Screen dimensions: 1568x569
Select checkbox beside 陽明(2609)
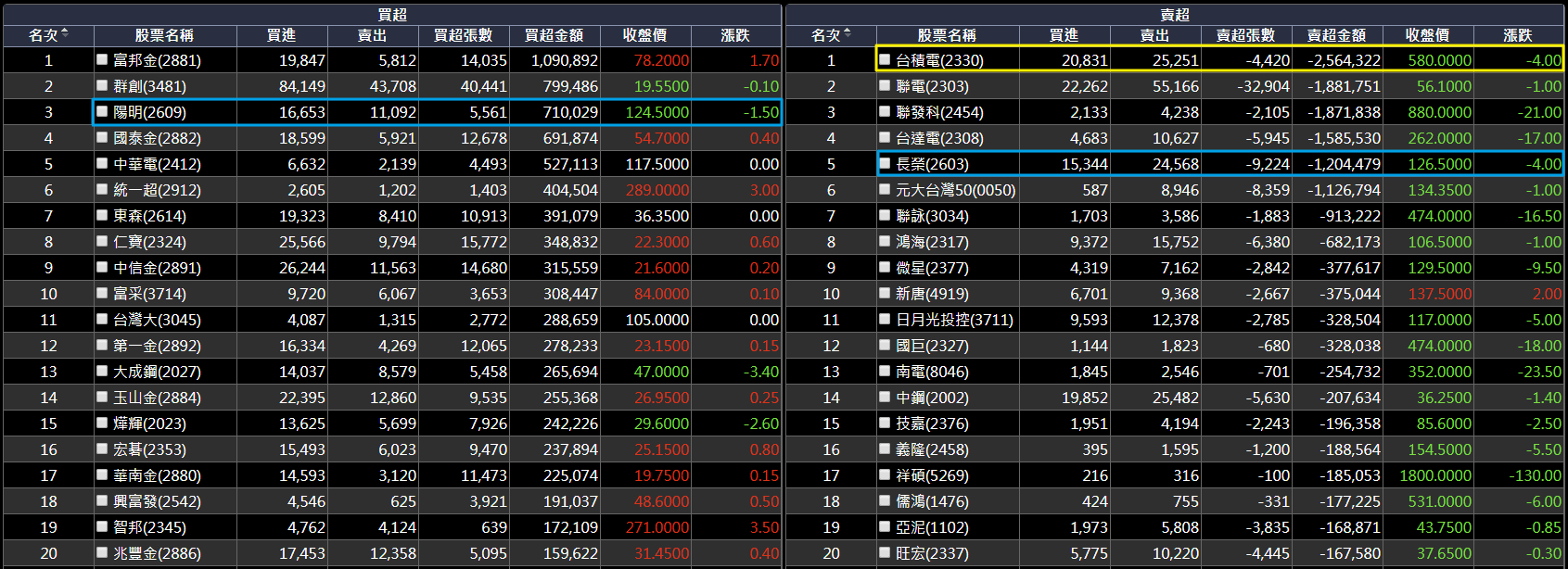[102, 111]
